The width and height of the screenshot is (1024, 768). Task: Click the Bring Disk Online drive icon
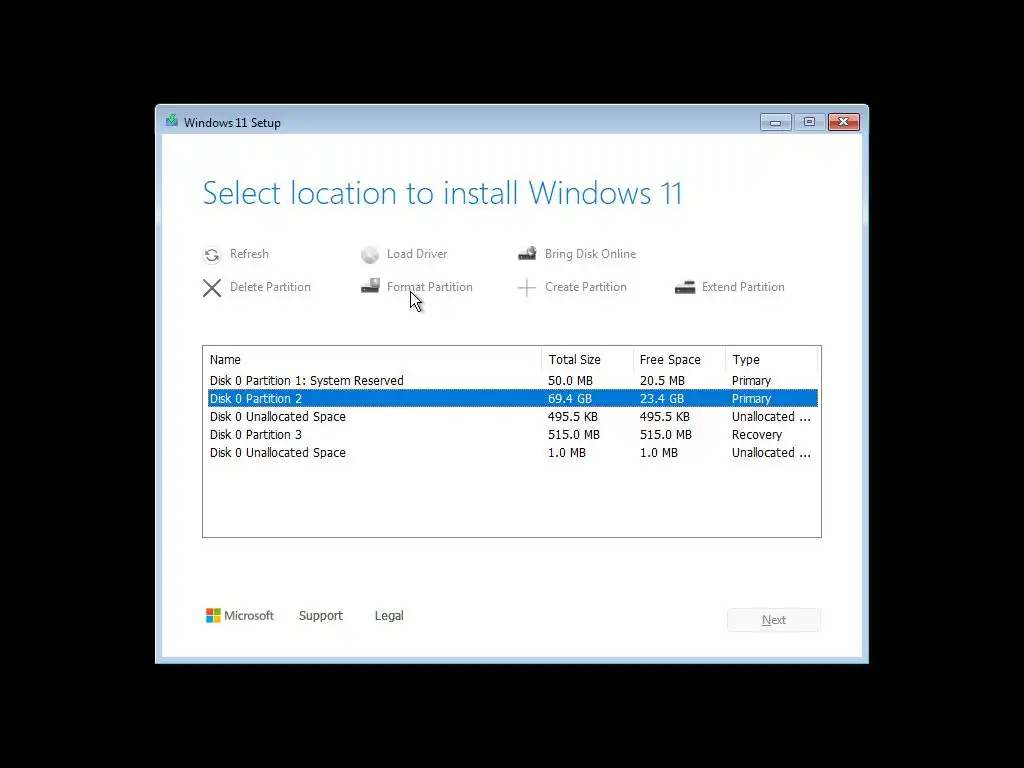pyautogui.click(x=527, y=253)
